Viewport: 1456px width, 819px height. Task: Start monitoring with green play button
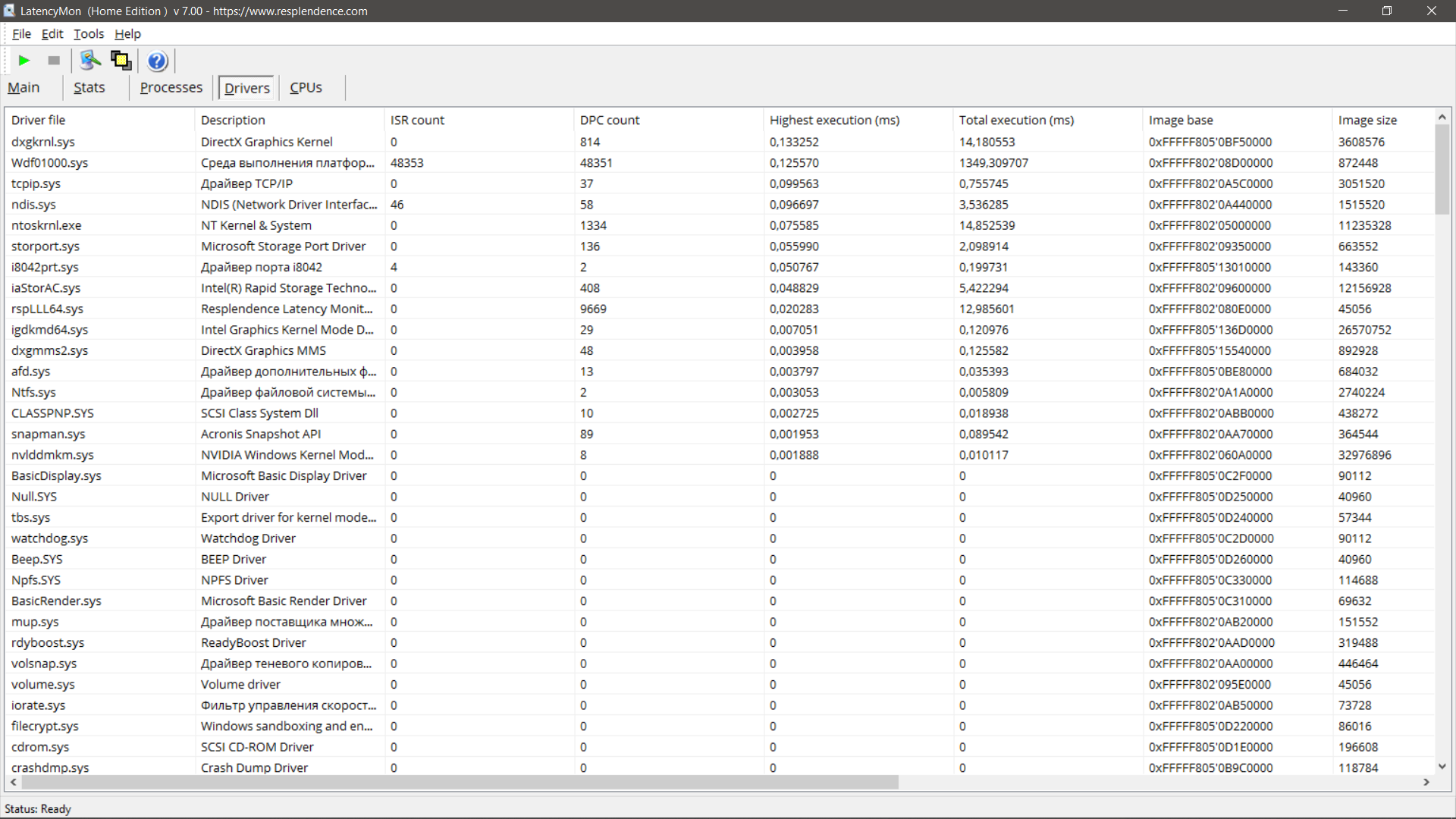24,61
